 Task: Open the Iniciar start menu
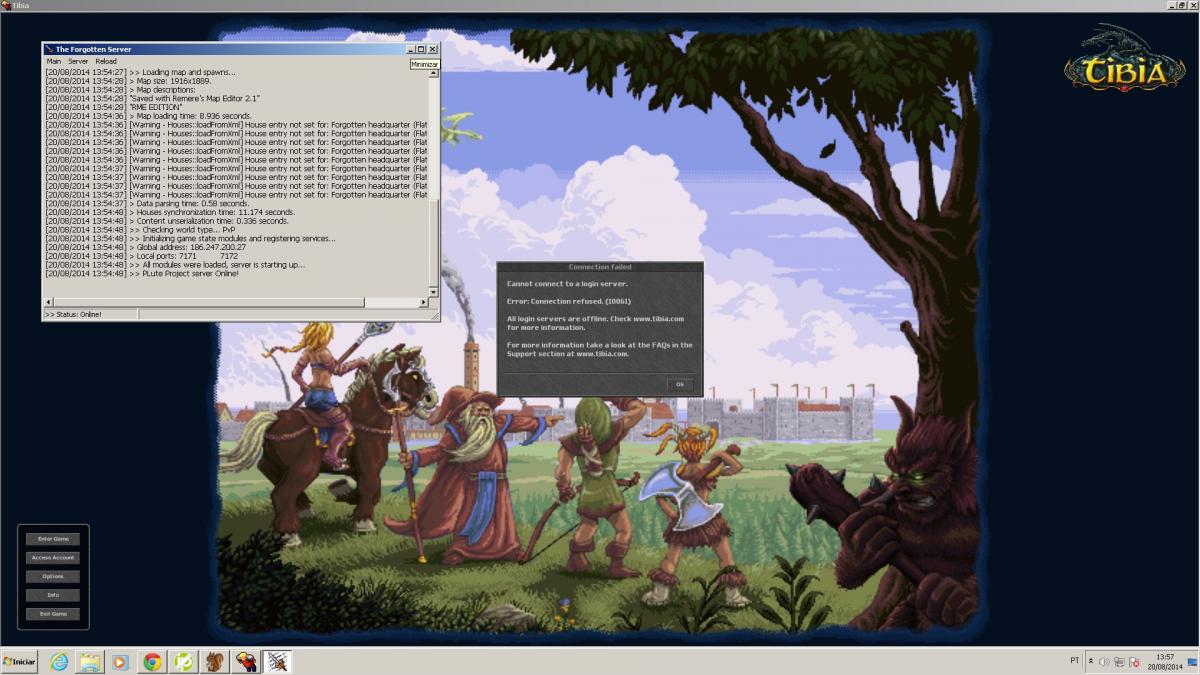click(20, 662)
